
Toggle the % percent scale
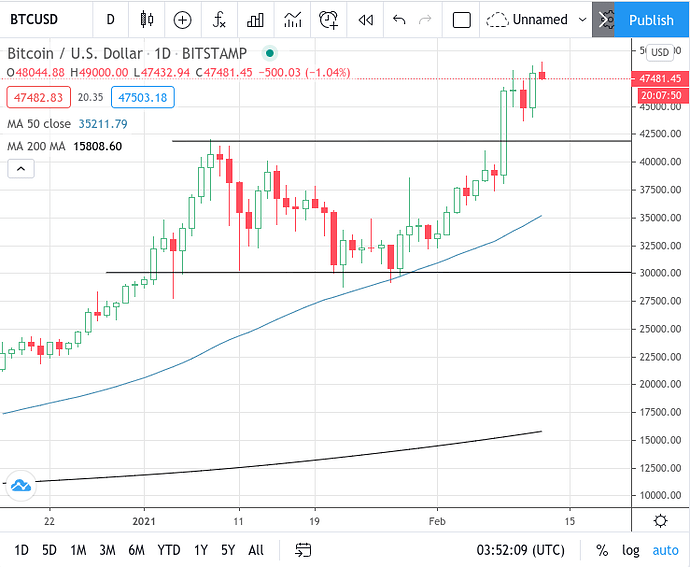click(x=602, y=550)
